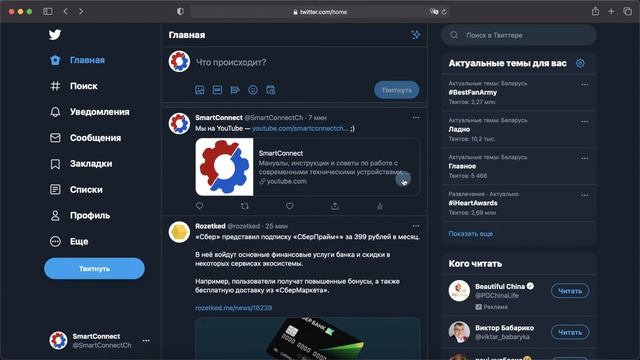640x360 pixels.
Task: Open the Safari share button
Action: coord(596,11)
